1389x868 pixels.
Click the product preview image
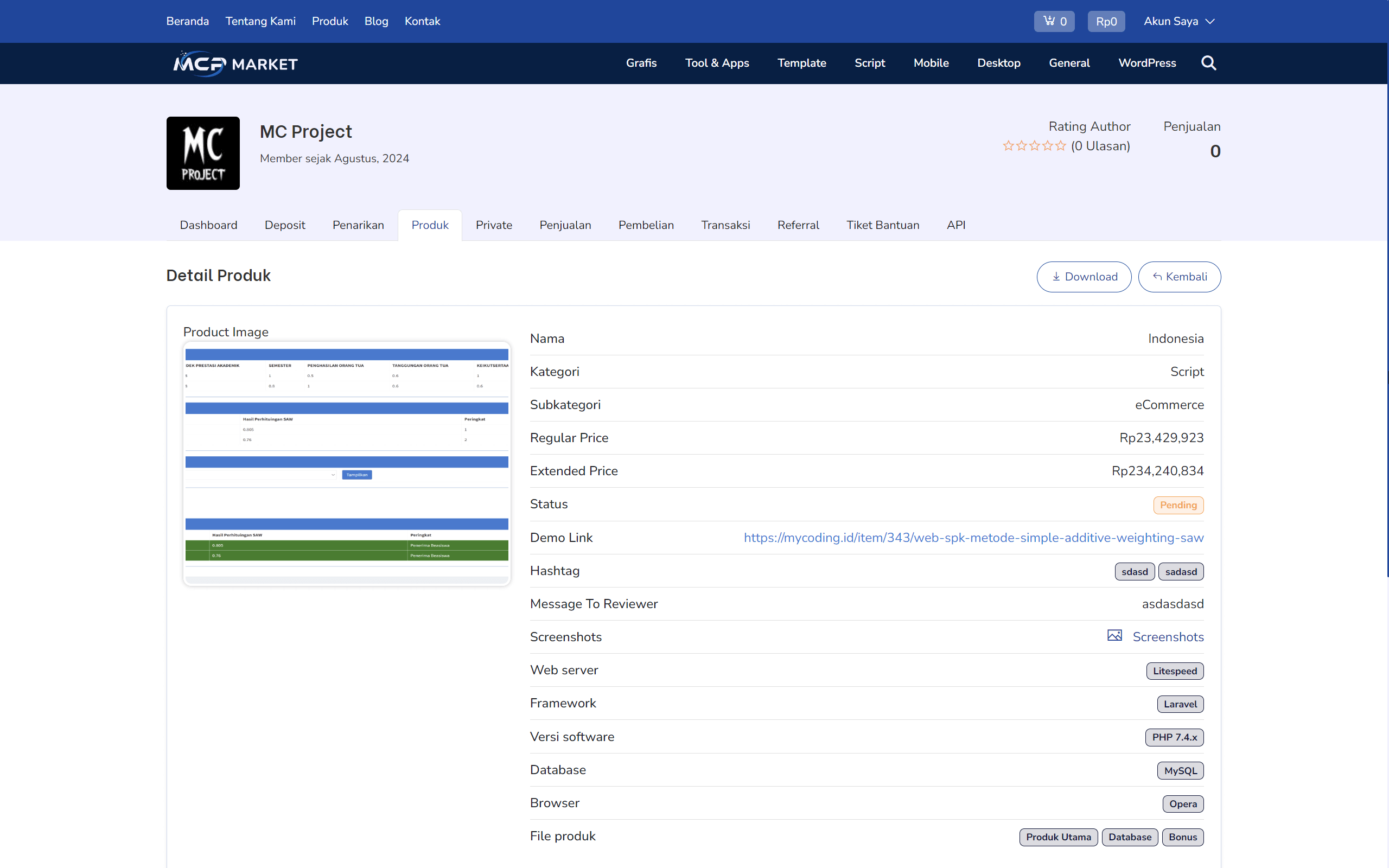coord(346,462)
